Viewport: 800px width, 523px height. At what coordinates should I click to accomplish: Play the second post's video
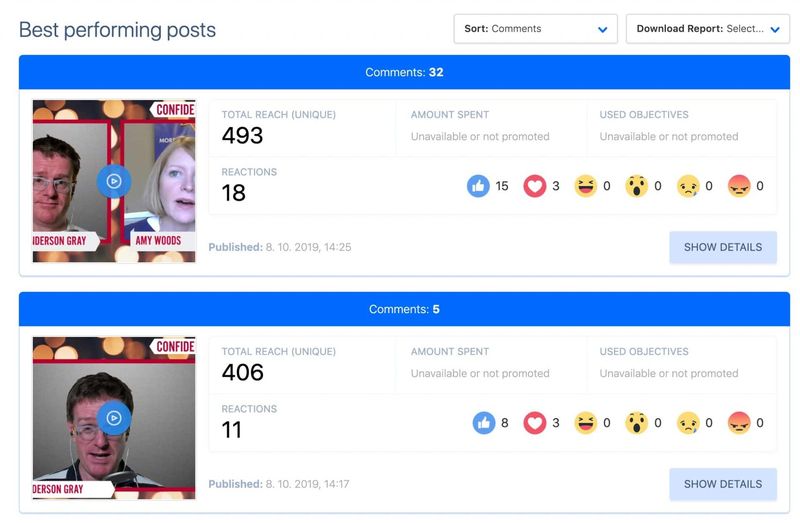pos(114,418)
